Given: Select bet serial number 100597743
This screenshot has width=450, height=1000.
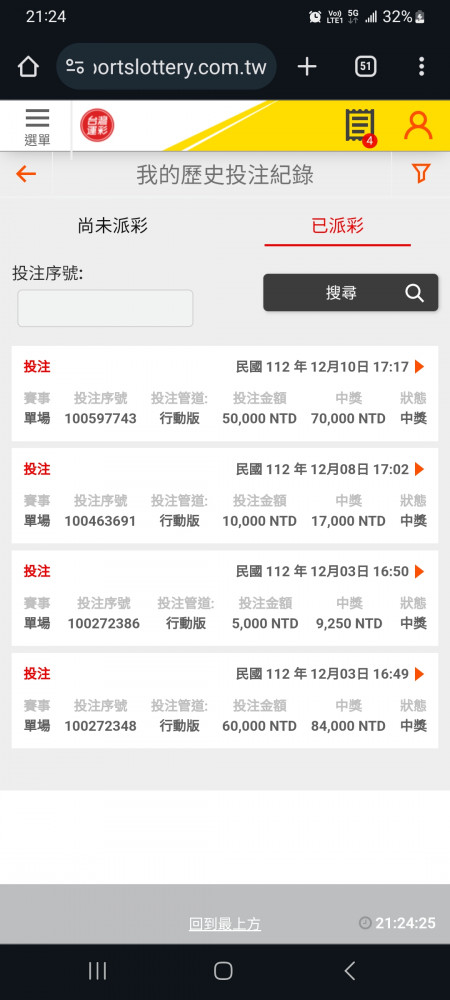Looking at the screenshot, I should tap(100, 419).
